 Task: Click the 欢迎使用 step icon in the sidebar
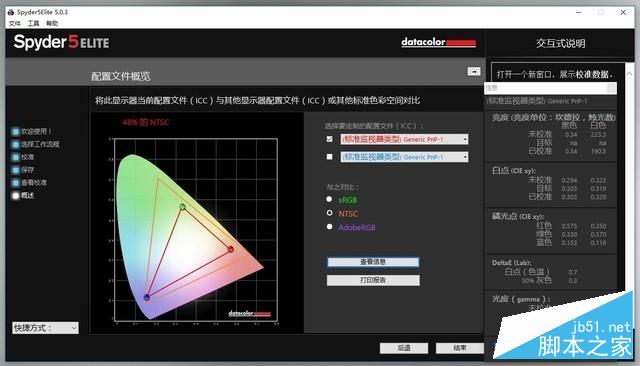coord(16,131)
